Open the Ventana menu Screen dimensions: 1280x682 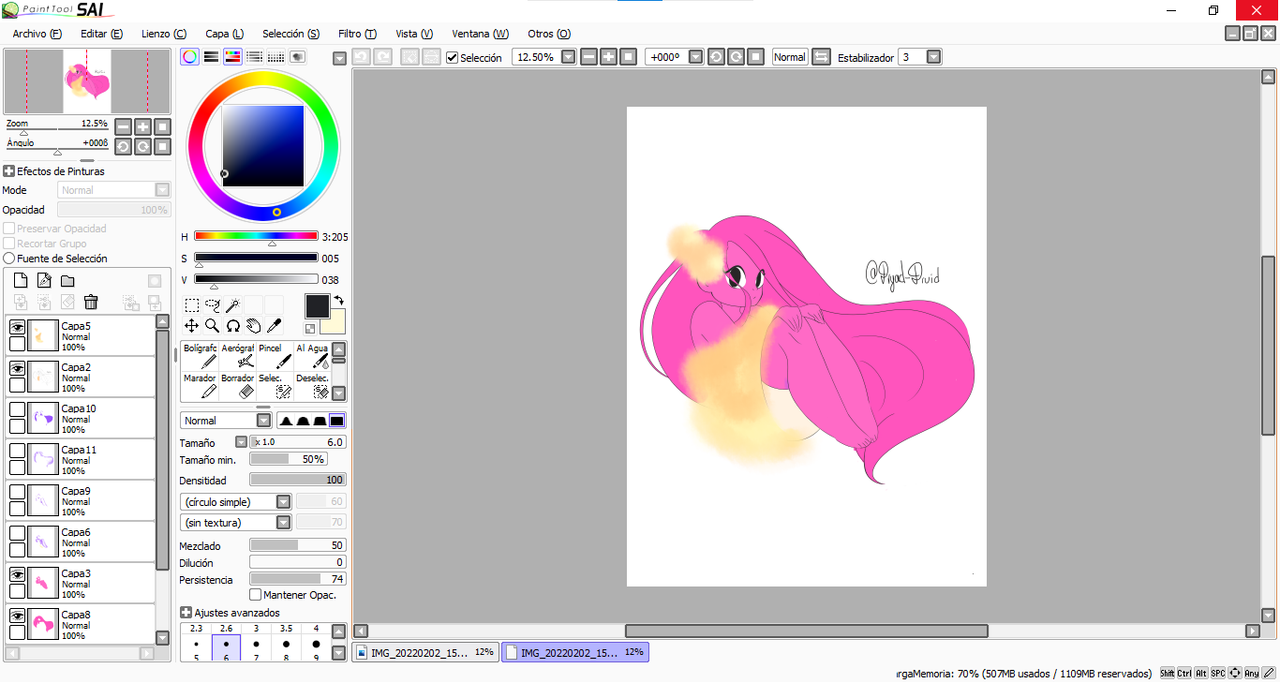click(480, 34)
